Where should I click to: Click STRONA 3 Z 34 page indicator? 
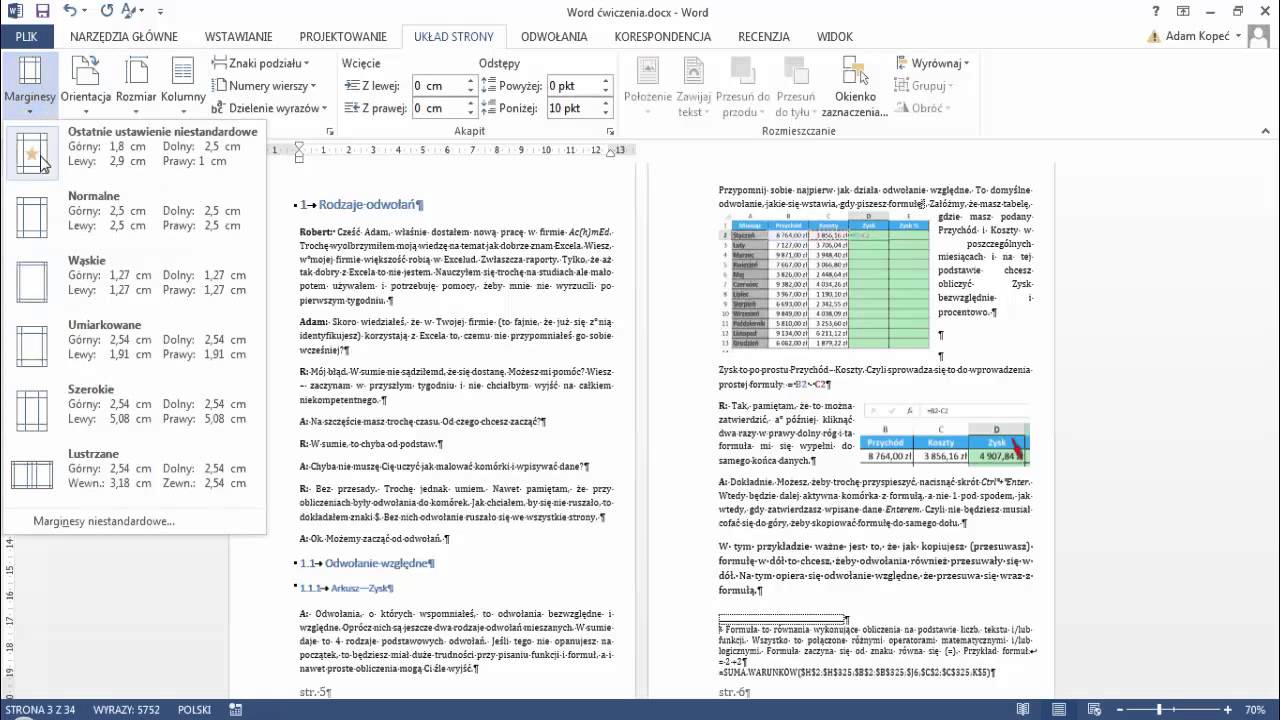tap(42, 710)
